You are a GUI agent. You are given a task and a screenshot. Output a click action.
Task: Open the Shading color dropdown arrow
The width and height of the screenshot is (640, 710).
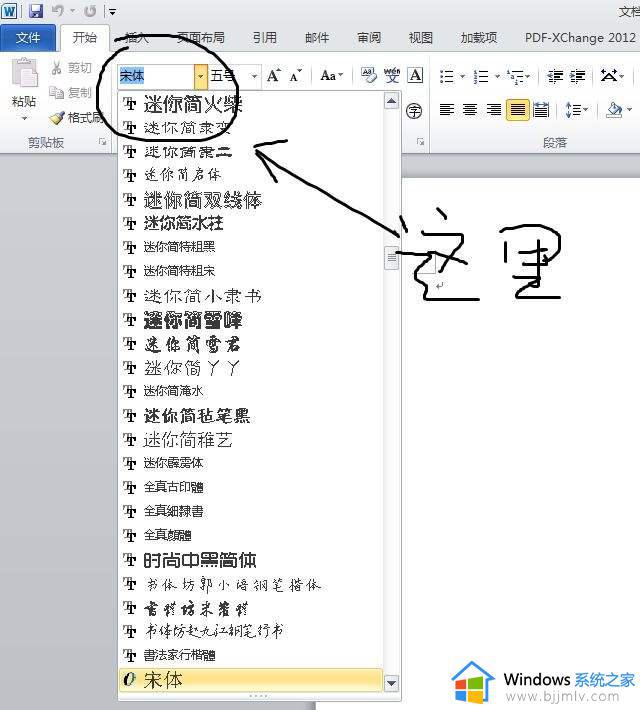click(x=630, y=110)
